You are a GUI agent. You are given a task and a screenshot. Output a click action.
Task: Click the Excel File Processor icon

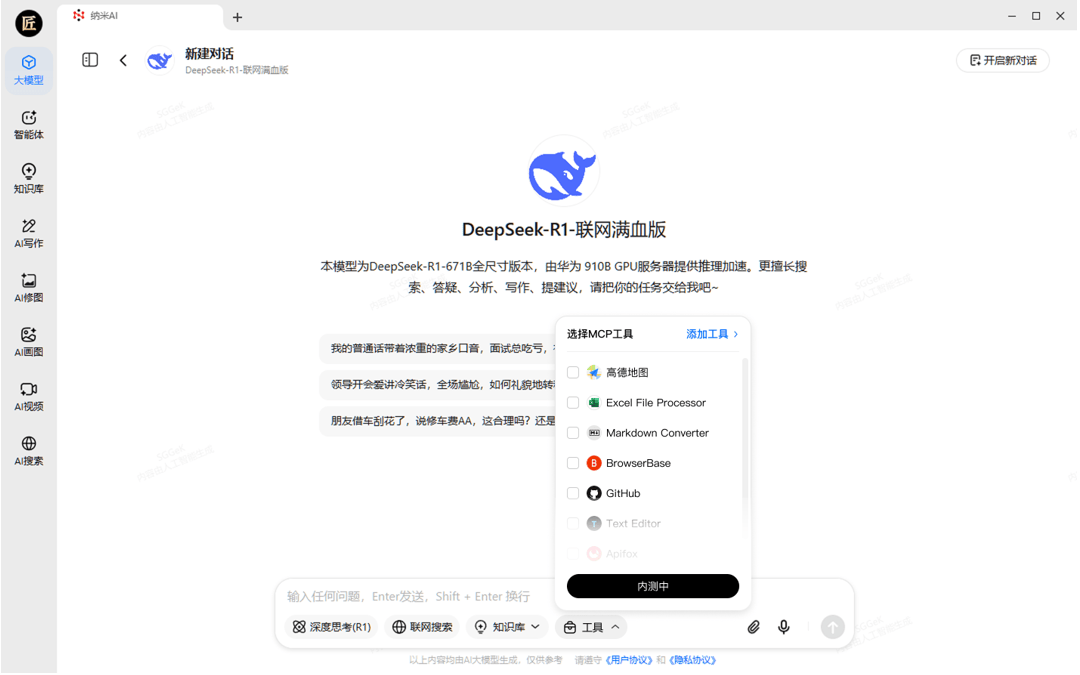[594, 403]
